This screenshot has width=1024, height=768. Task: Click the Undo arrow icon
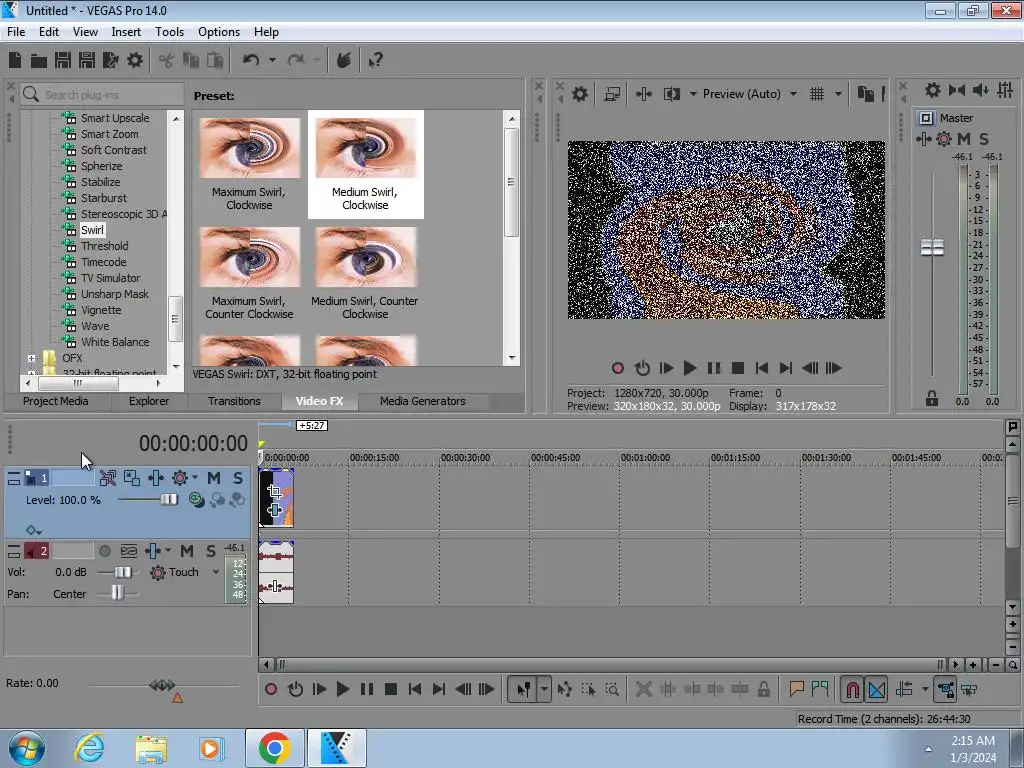(251, 61)
